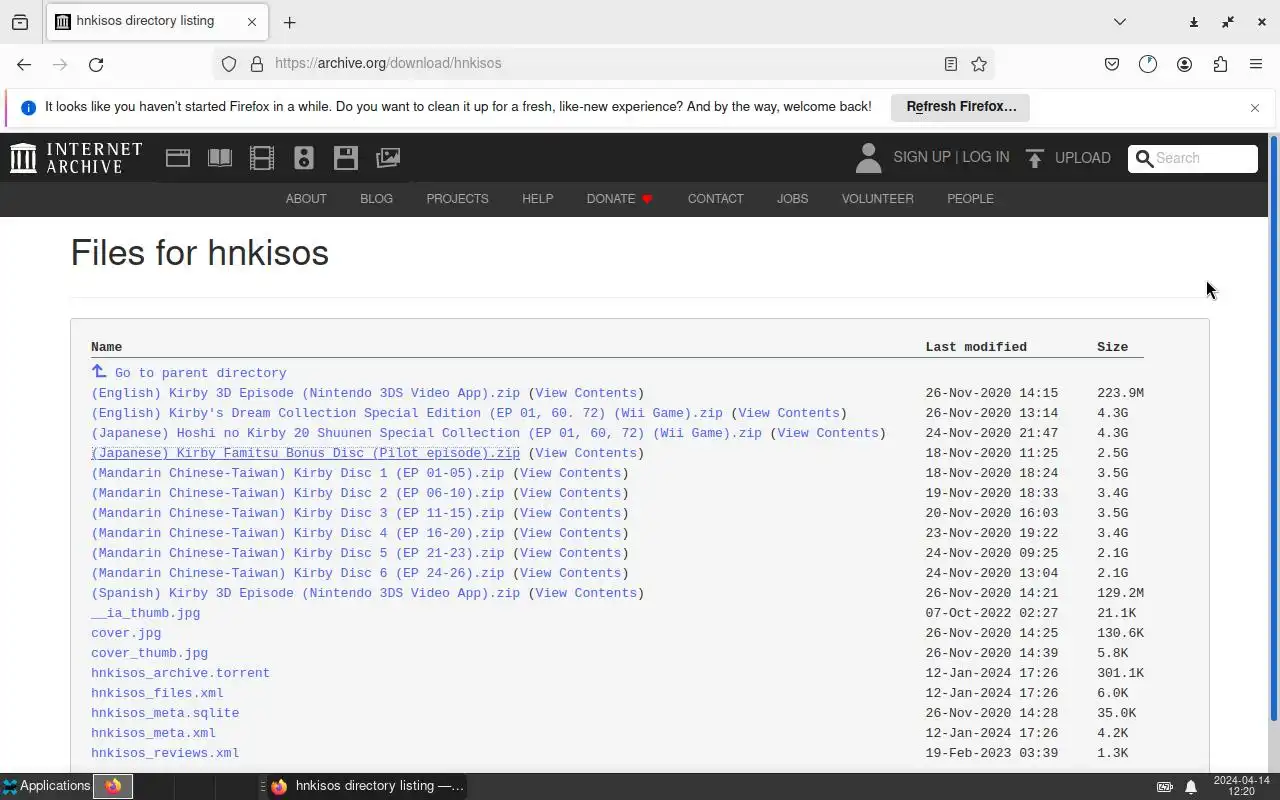Download Kirby Famitsu Bonus Disc zip
The height and width of the screenshot is (800, 1280).
pyautogui.click(x=305, y=453)
